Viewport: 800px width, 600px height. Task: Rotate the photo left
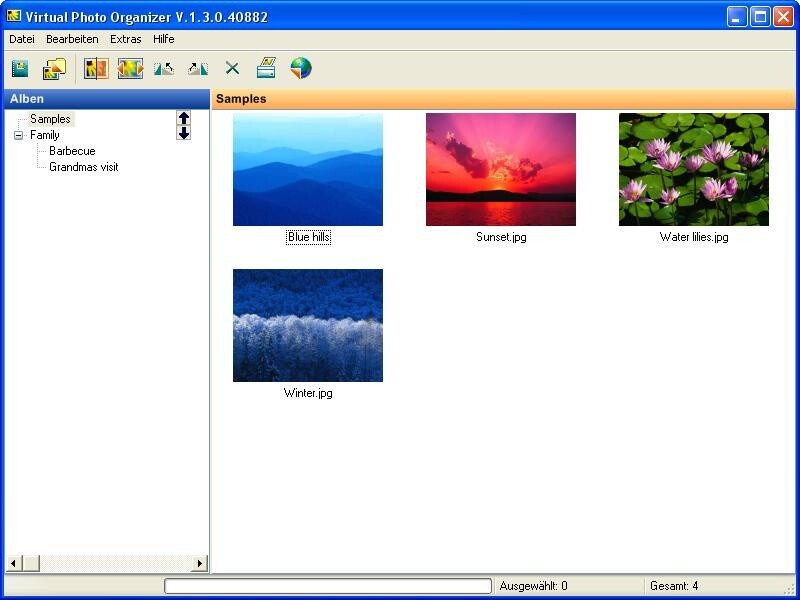[166, 68]
